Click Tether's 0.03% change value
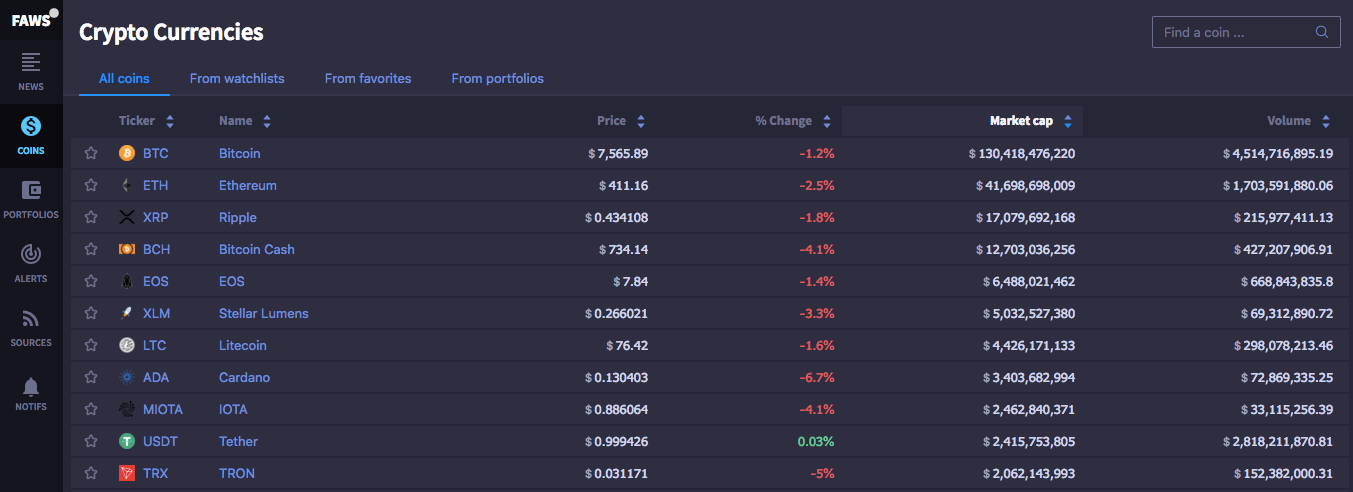Viewport: 1353px width, 492px height. (x=815, y=441)
